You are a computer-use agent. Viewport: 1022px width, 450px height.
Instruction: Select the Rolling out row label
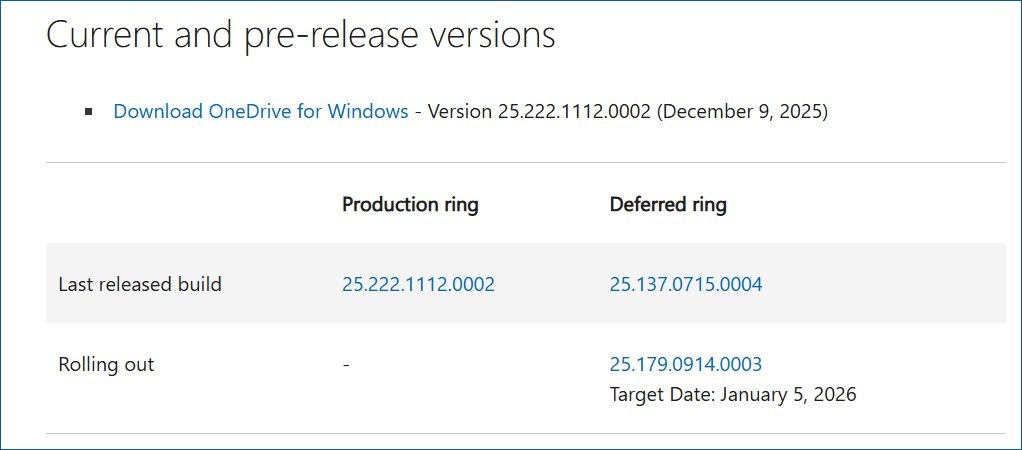[106, 365]
